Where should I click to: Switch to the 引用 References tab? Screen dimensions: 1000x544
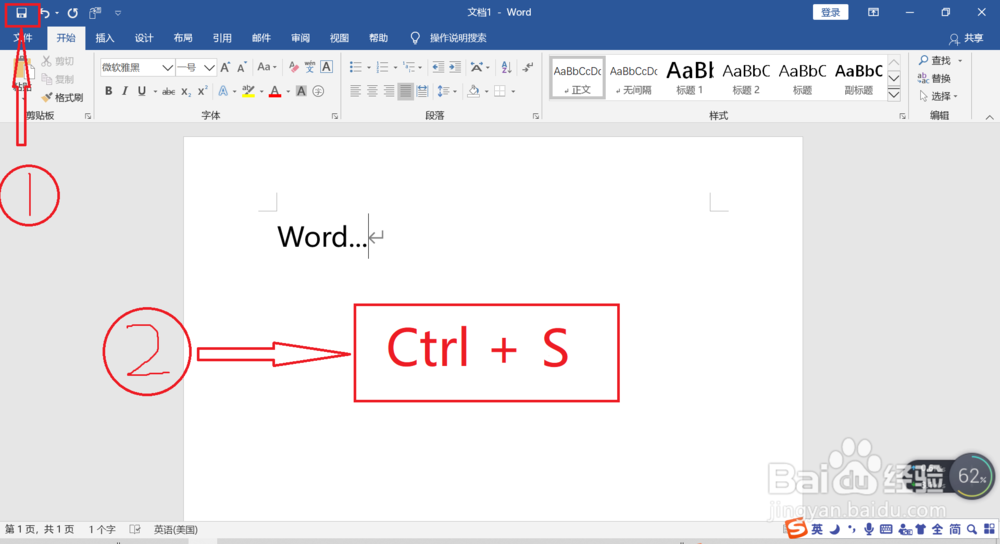coord(222,38)
